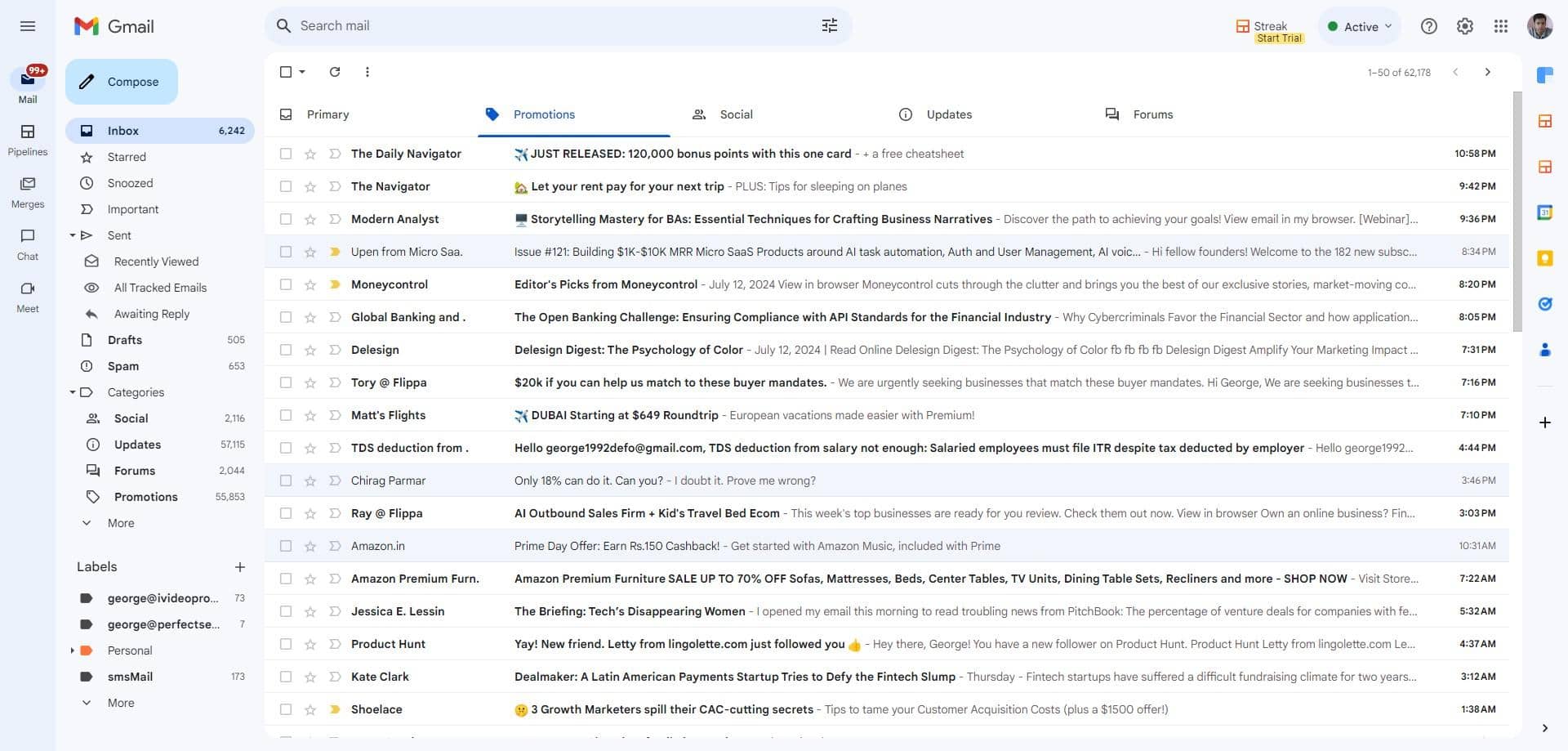Viewport: 1568px width, 751px height.
Task: Open Google Calendar side panel icon
Action: pyautogui.click(x=1544, y=212)
